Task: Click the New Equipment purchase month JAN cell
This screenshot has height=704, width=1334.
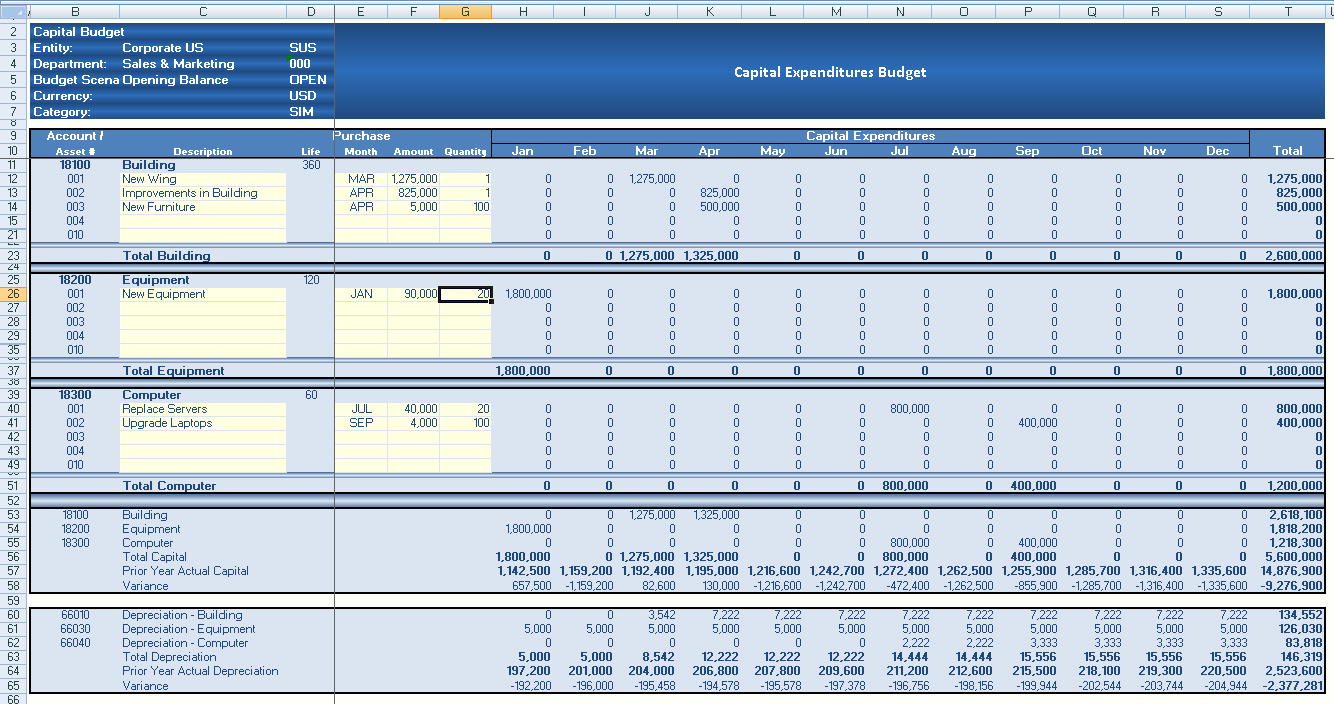Action: point(361,294)
